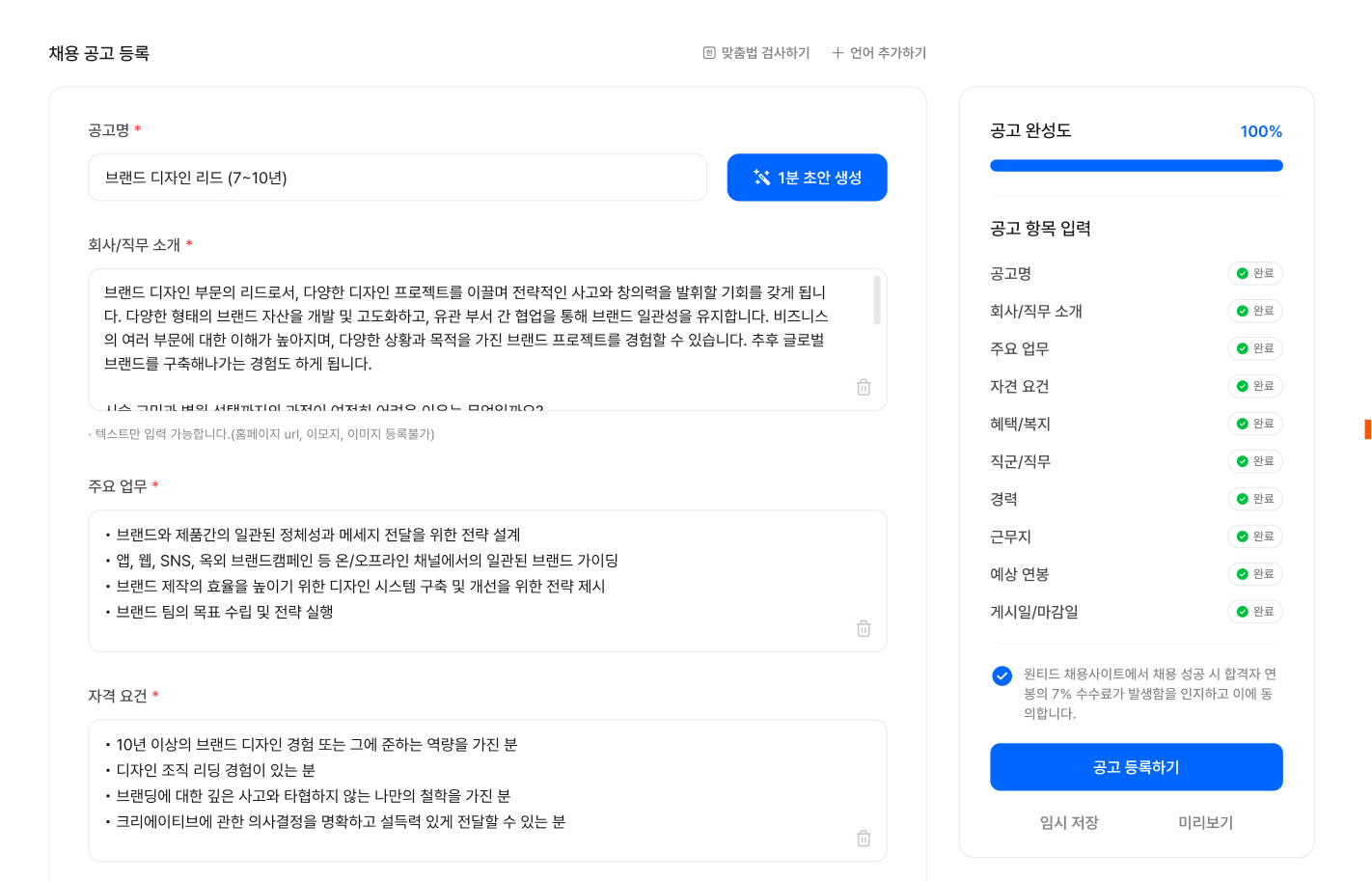The width and height of the screenshot is (1372, 881).
Task: Select 근무지 in the checklist
Action: pyautogui.click(x=1010, y=537)
